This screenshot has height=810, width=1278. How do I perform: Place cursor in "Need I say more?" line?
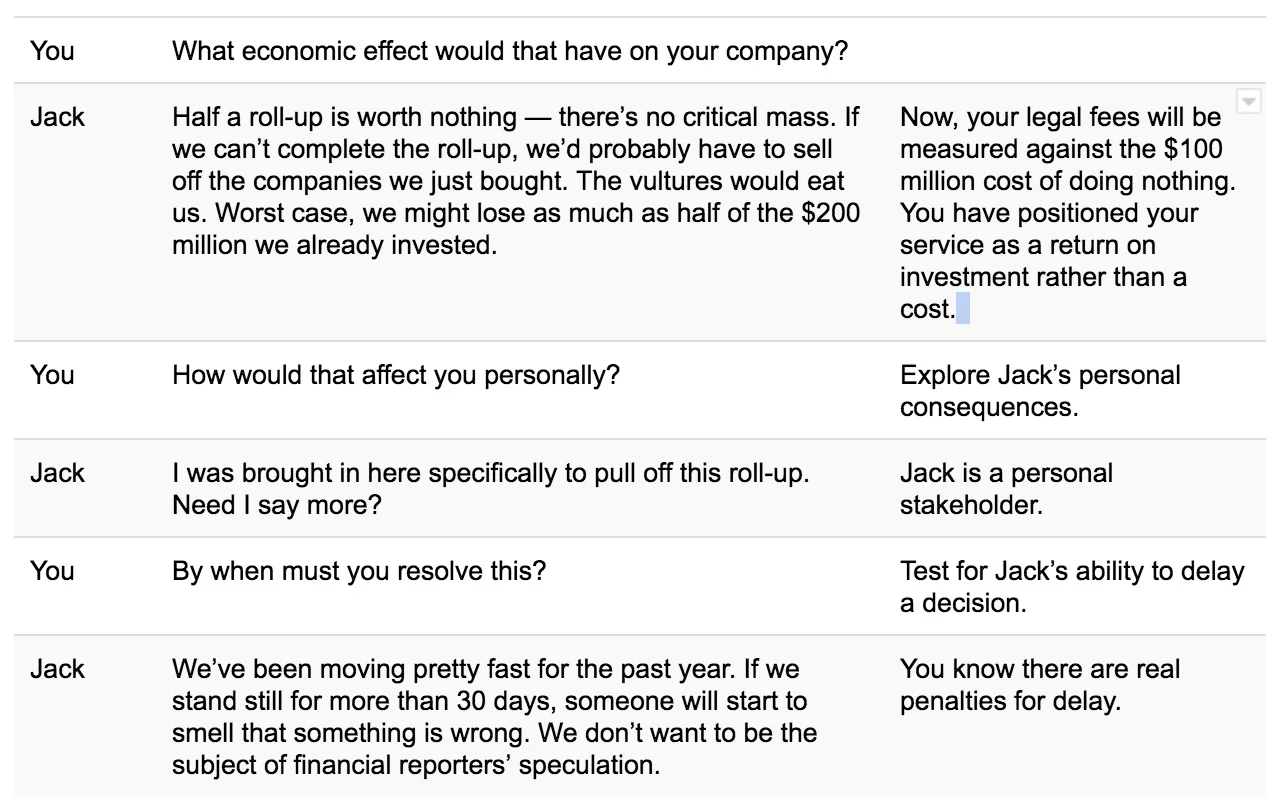click(x=277, y=505)
